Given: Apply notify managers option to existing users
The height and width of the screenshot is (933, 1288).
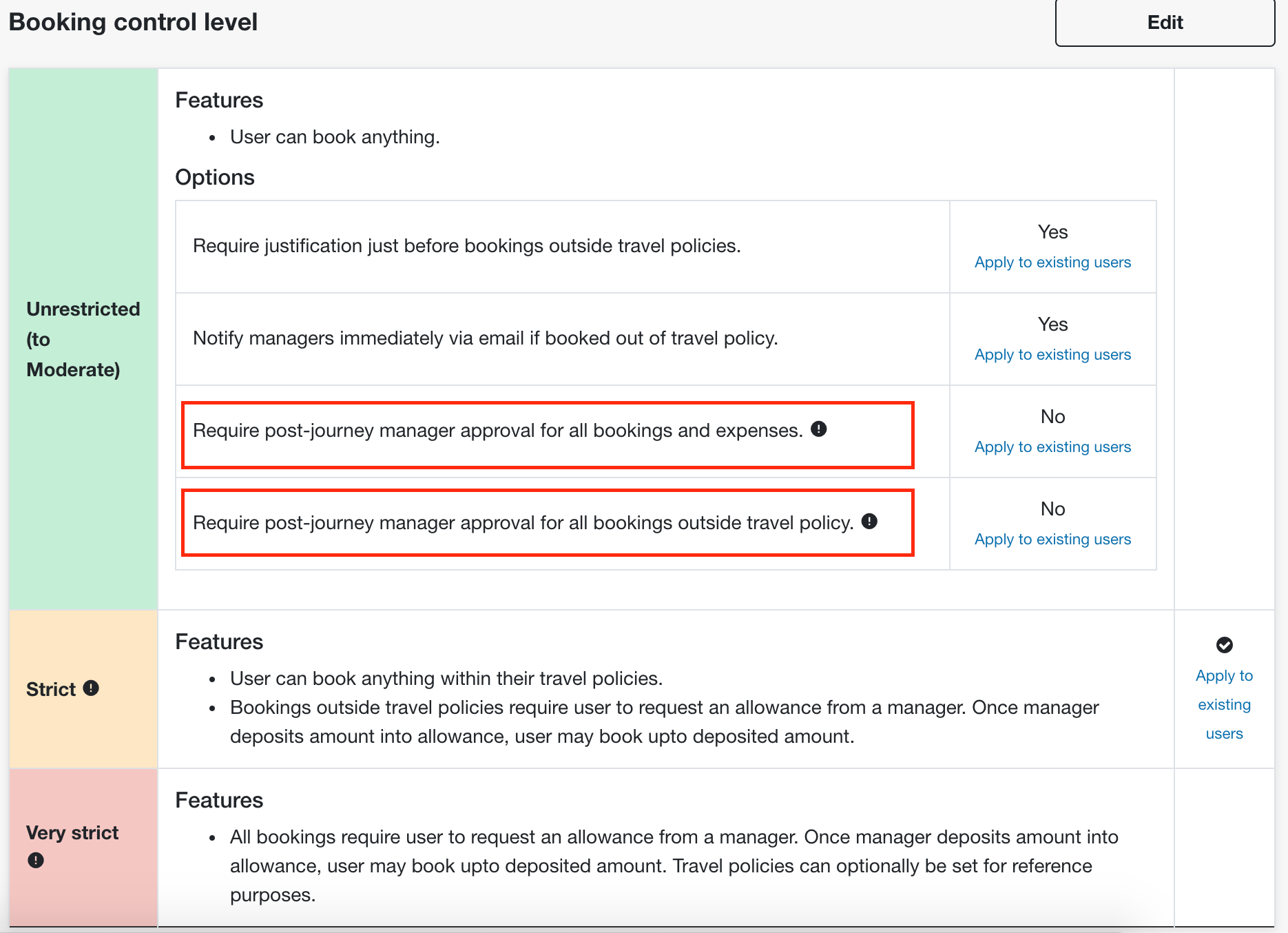Looking at the screenshot, I should click(x=1052, y=355).
